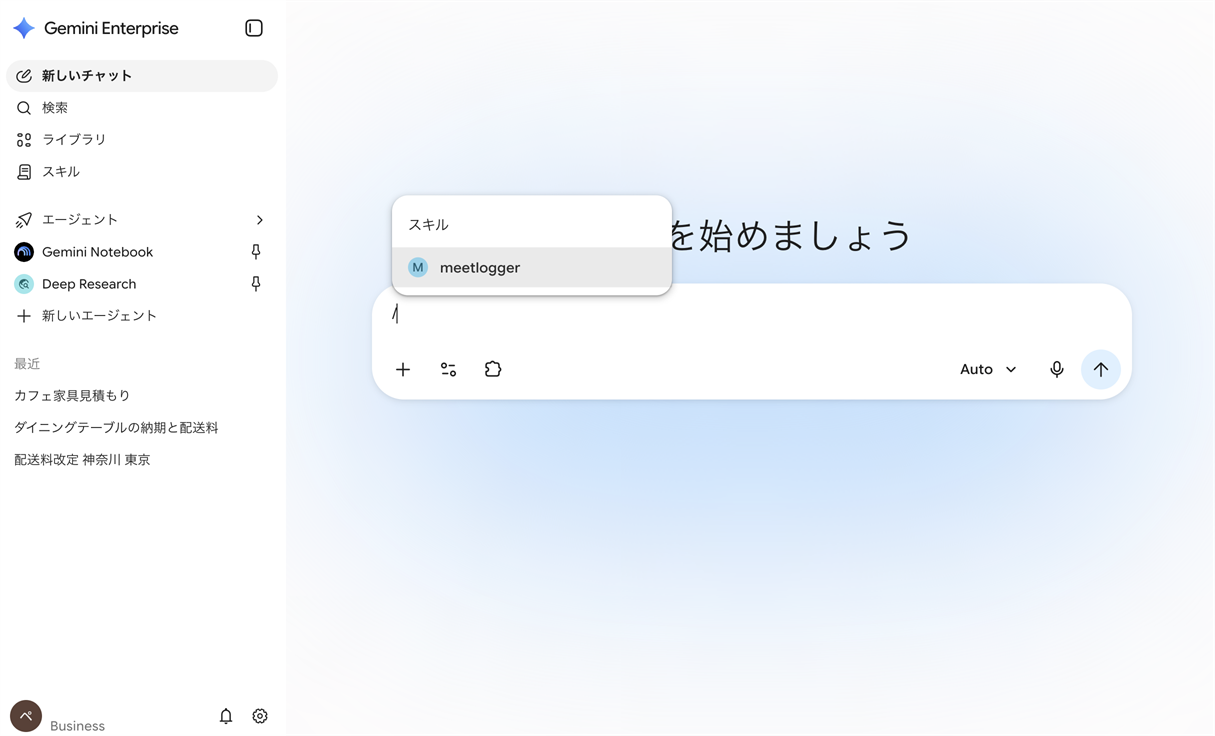Click the スキル header in the popup
The width and height of the screenshot is (1215, 736).
tap(428, 225)
